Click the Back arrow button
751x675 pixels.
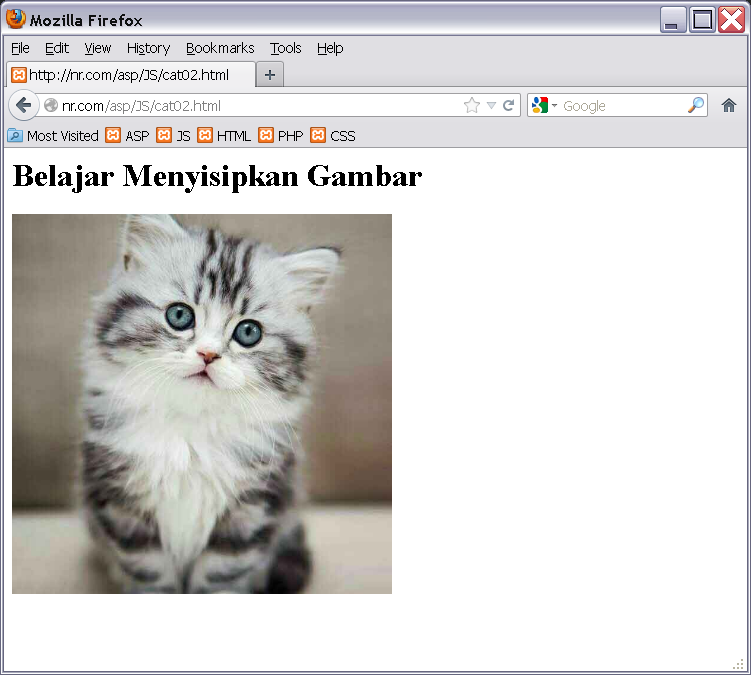tap(23, 105)
